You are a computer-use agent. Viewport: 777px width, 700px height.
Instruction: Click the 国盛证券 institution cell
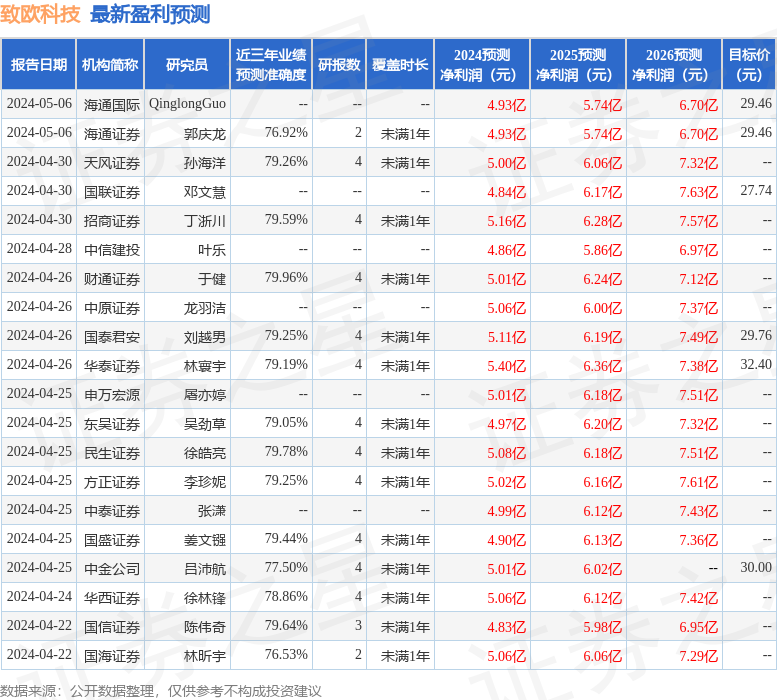click(x=111, y=539)
